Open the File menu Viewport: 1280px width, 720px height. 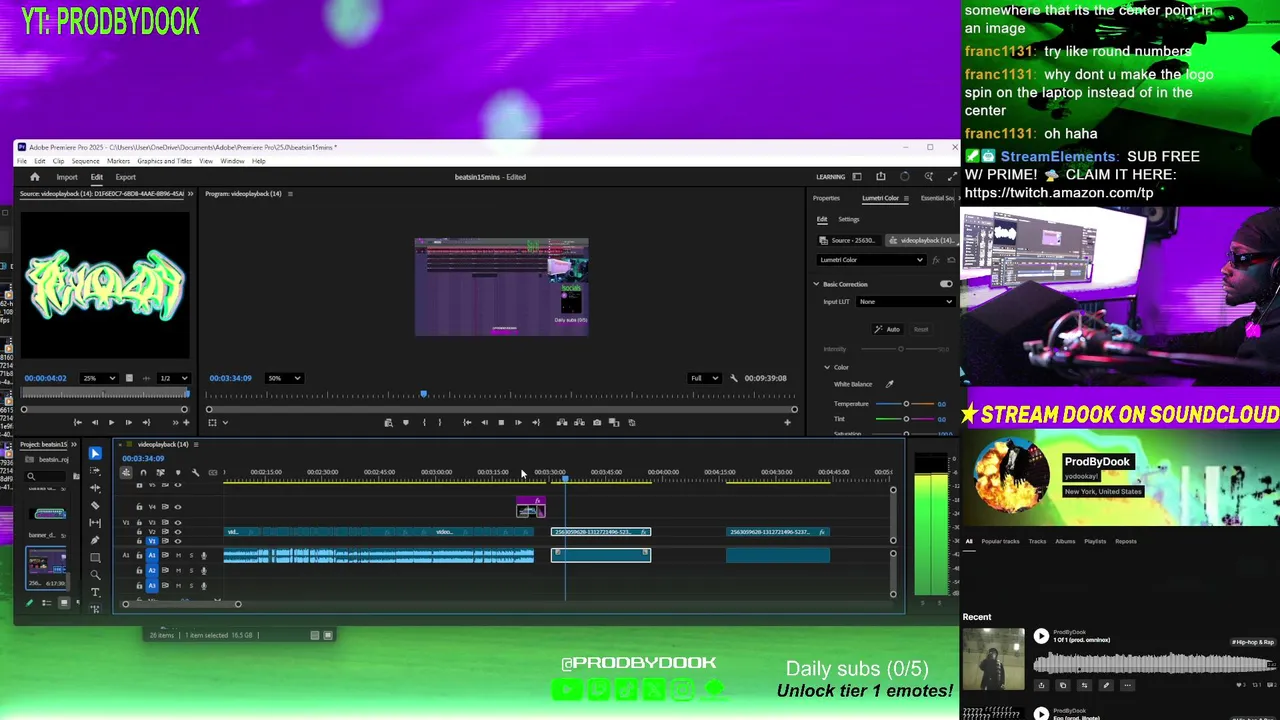point(21,161)
